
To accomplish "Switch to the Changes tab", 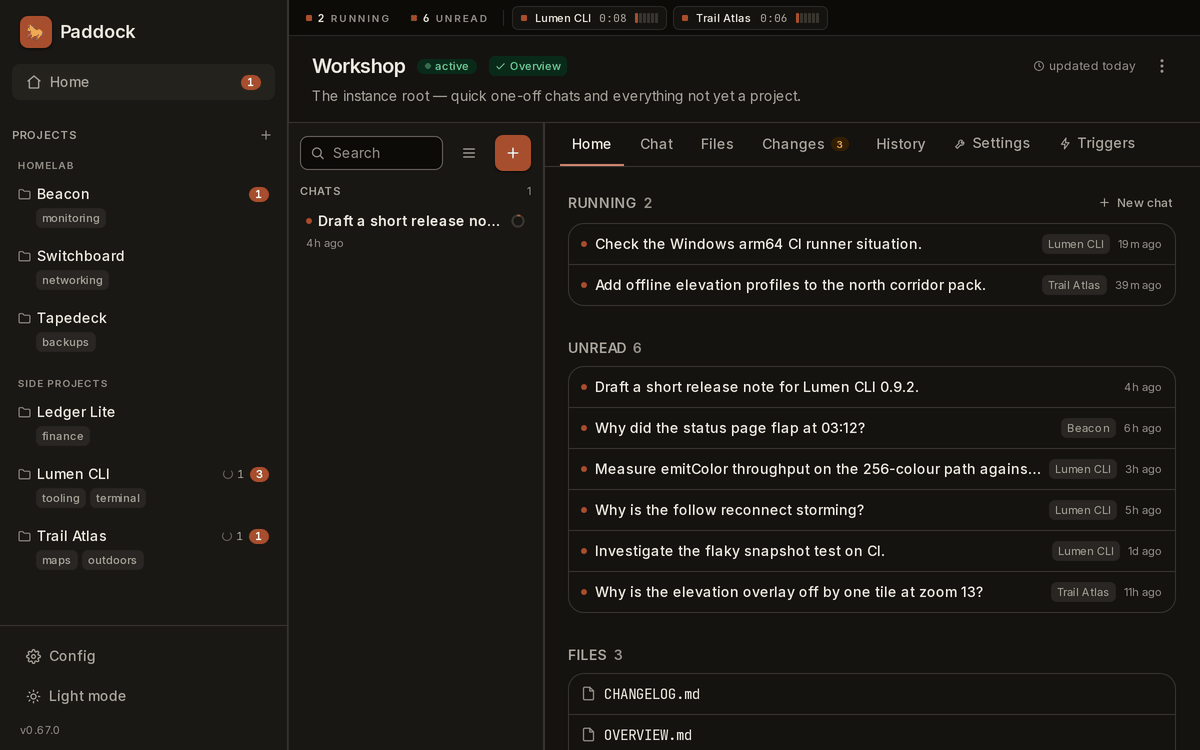I will point(805,144).
